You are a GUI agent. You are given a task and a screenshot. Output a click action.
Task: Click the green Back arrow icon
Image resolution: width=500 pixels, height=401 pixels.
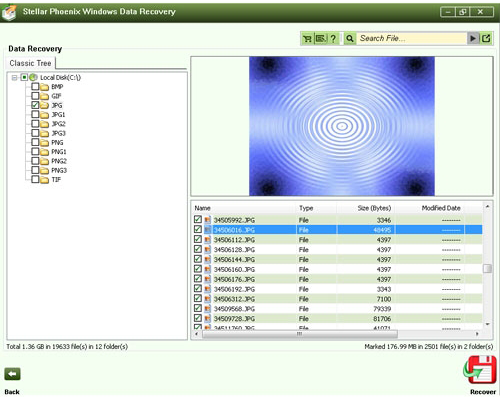coord(12,374)
